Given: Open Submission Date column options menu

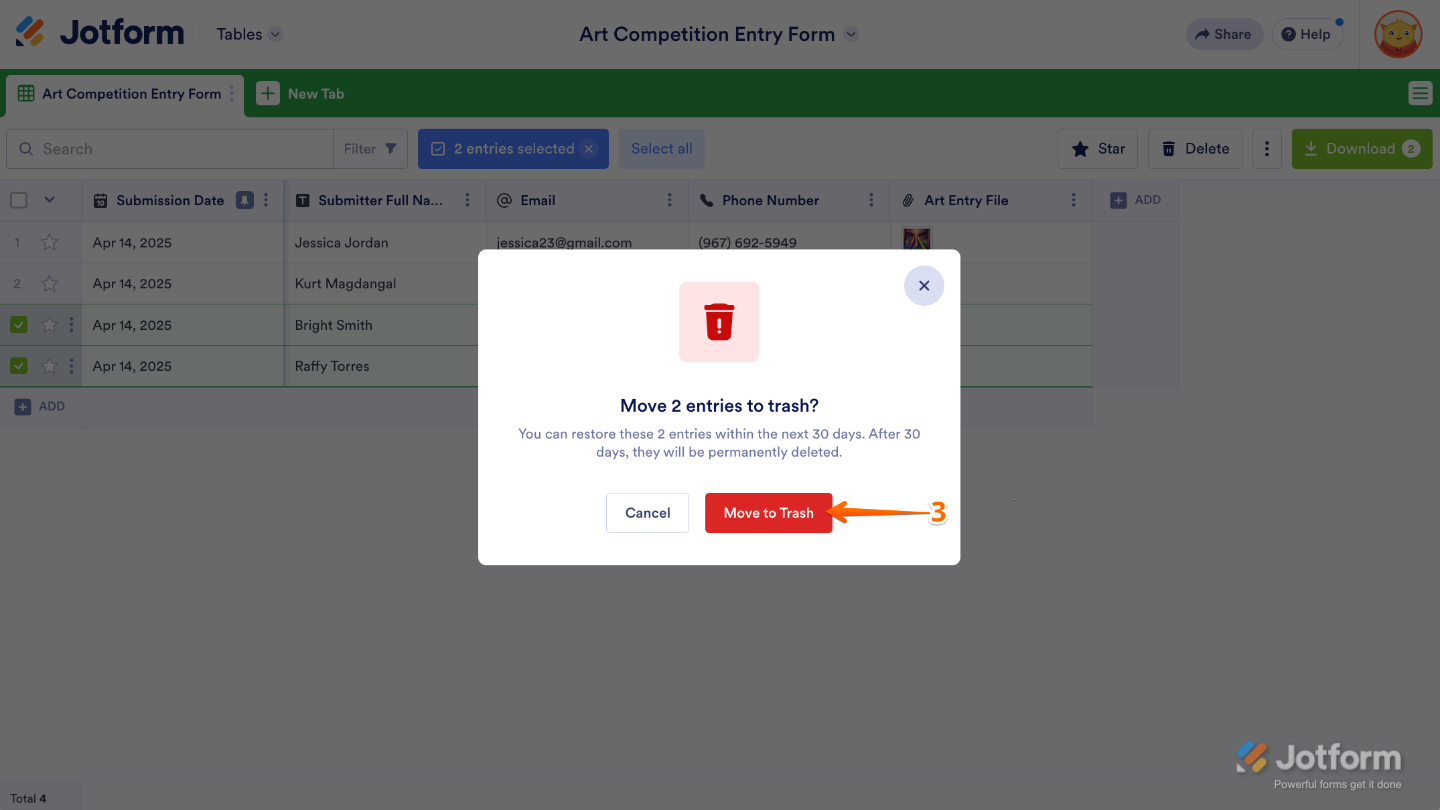Looking at the screenshot, I should (x=266, y=200).
